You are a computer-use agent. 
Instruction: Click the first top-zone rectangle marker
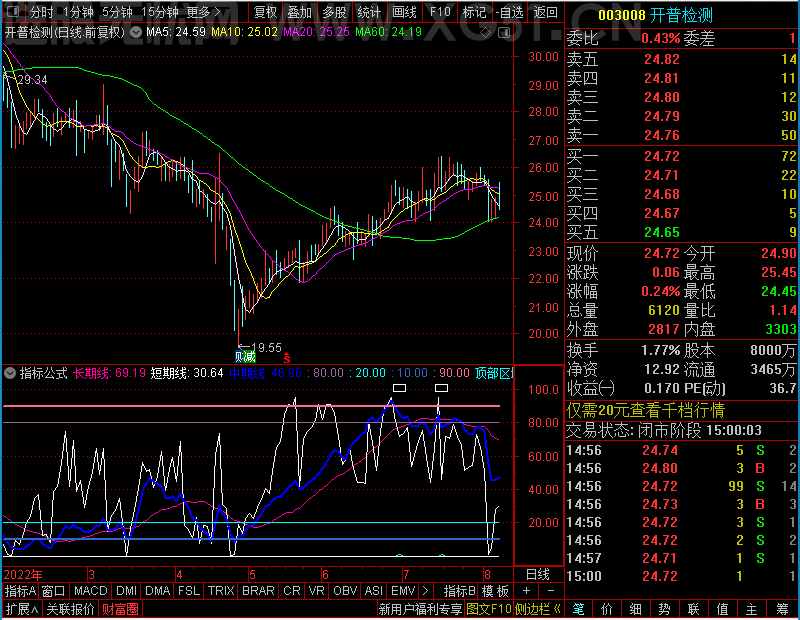[x=399, y=388]
